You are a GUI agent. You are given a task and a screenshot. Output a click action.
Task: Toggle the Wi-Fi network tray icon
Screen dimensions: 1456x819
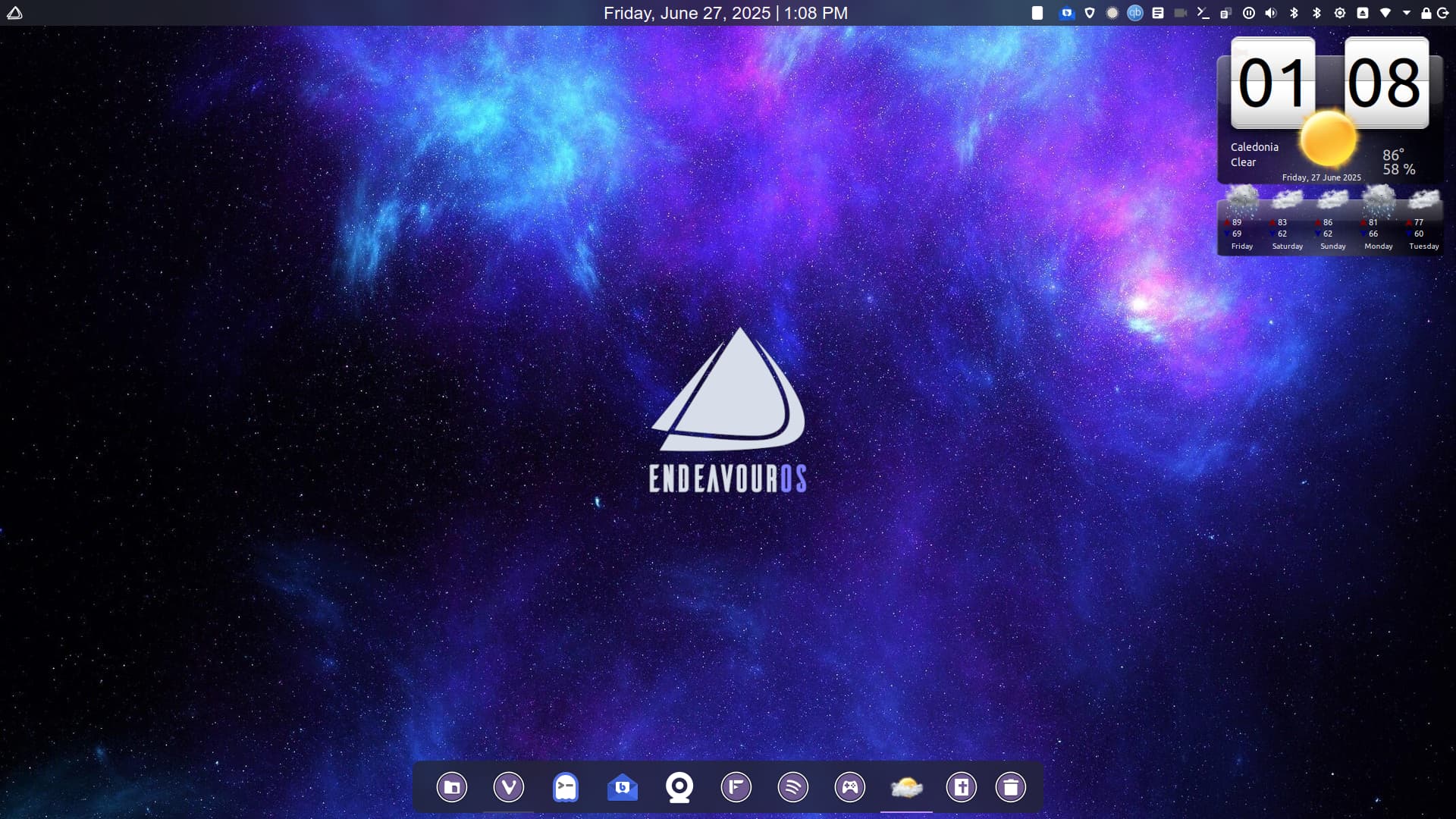(x=1385, y=13)
